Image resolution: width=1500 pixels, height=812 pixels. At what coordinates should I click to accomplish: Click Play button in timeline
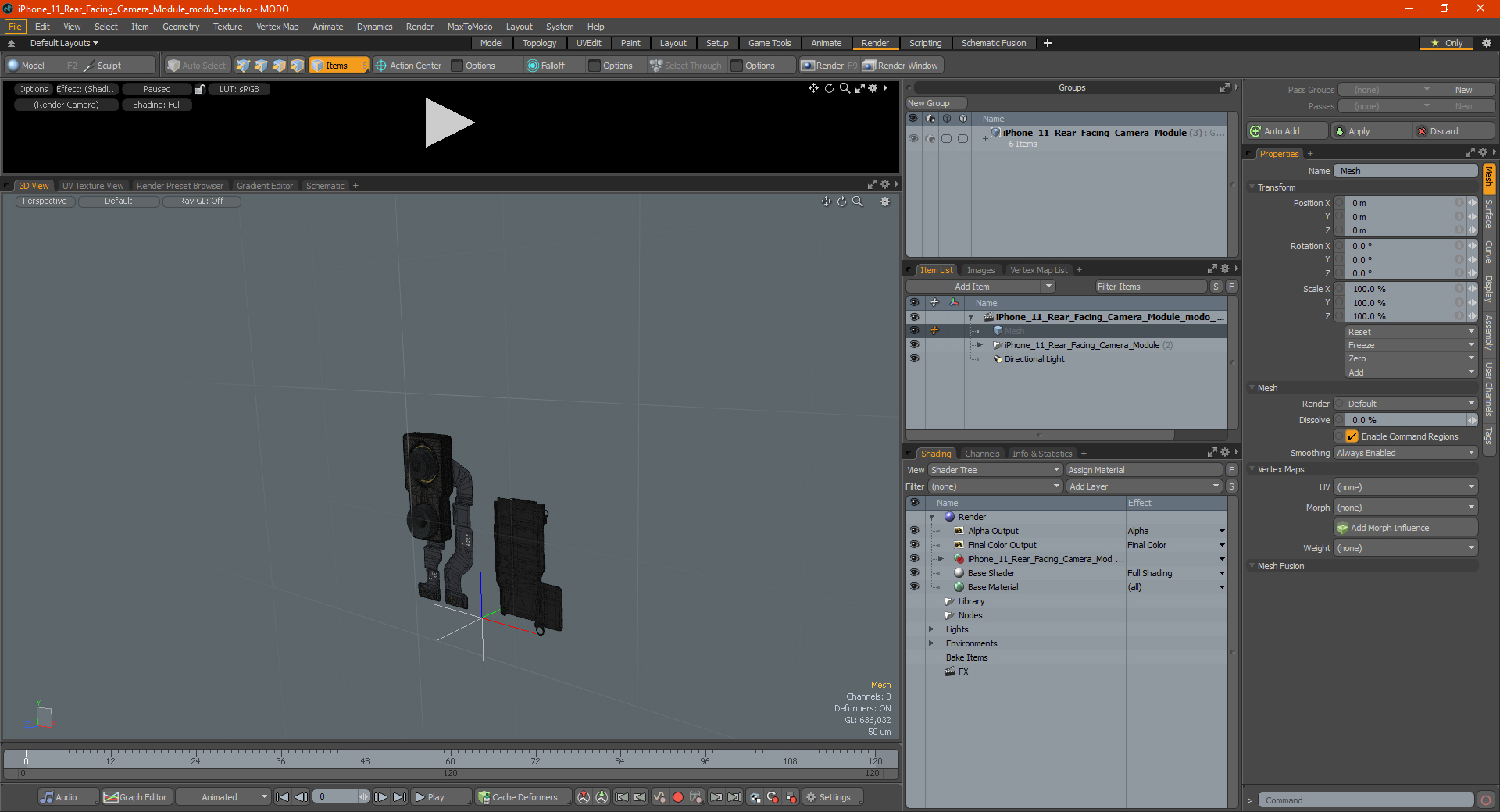pos(441,797)
